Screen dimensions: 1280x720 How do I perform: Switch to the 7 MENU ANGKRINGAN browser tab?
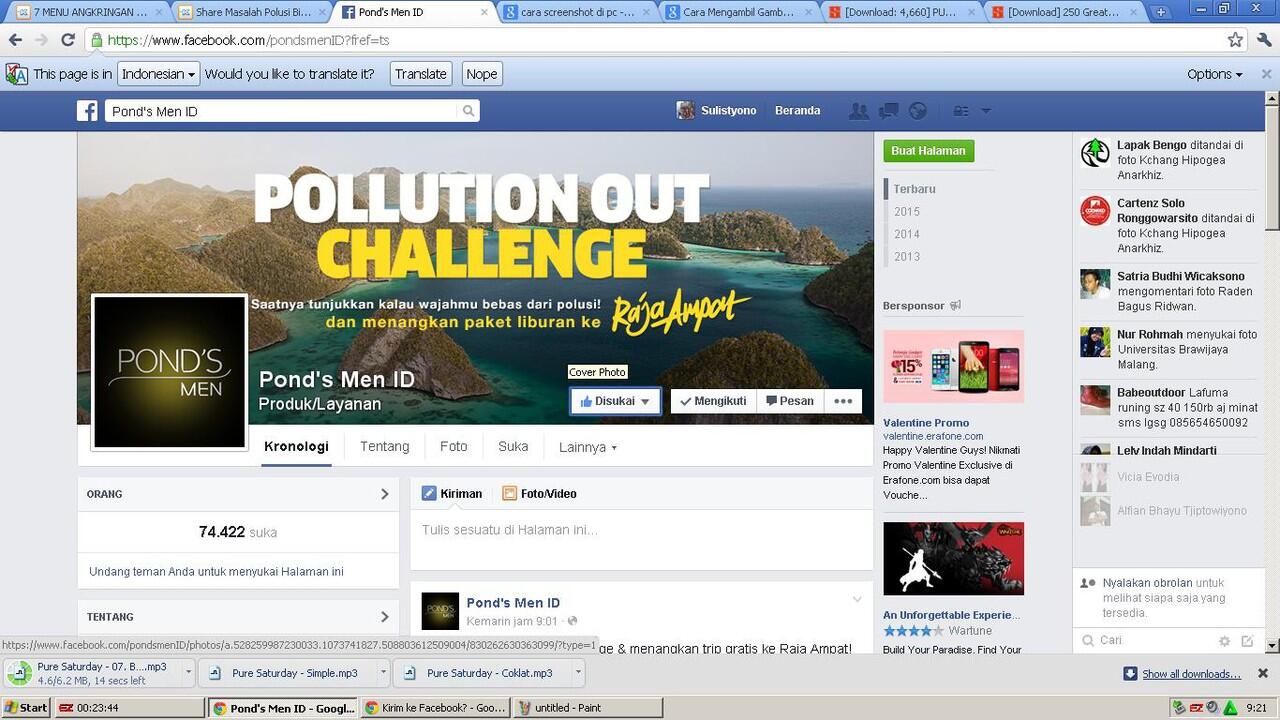tap(90, 12)
